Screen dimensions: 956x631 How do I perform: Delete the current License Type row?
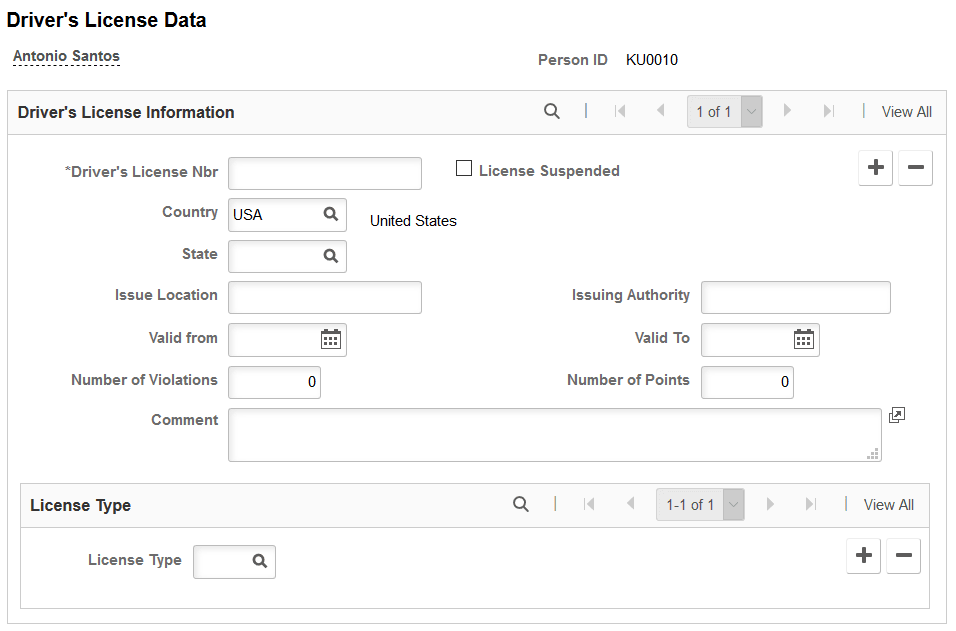click(903, 555)
